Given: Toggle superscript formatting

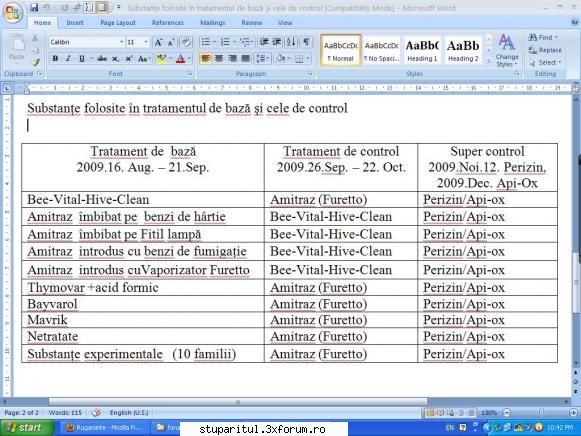Looking at the screenshot, I should pyautogui.click(x=129, y=59).
